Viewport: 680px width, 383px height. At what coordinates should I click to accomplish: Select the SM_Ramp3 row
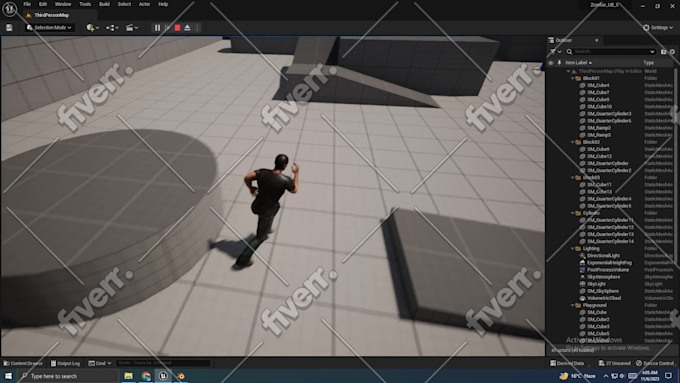click(610, 135)
